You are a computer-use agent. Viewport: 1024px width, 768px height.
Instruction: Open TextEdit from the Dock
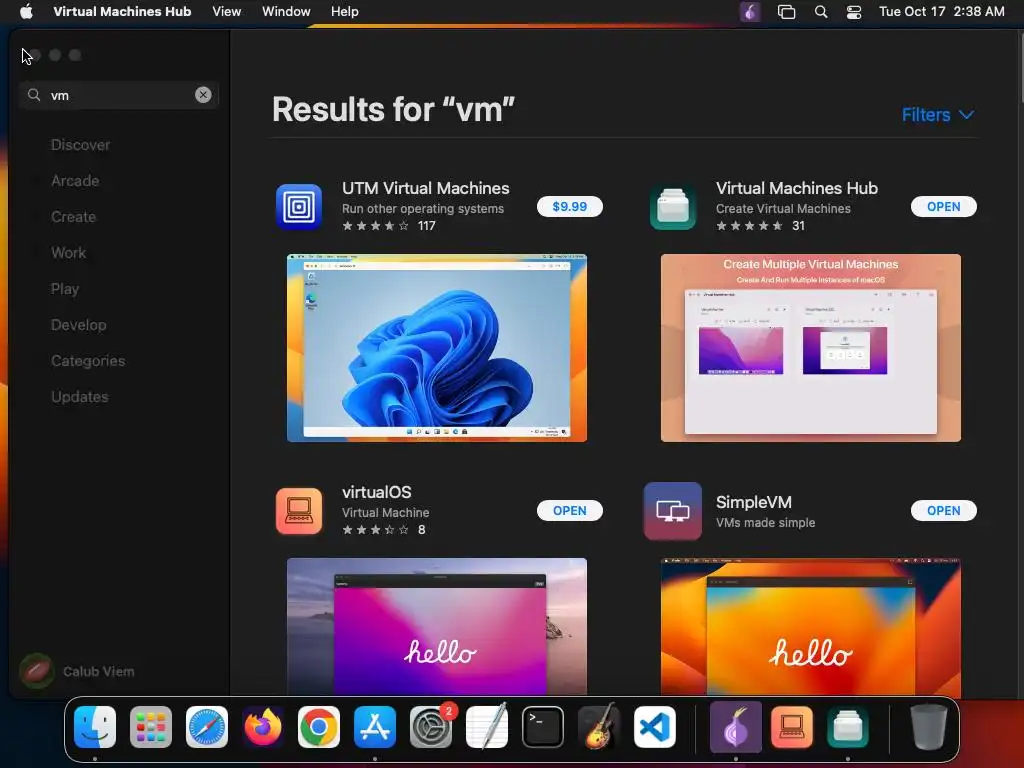pos(487,726)
